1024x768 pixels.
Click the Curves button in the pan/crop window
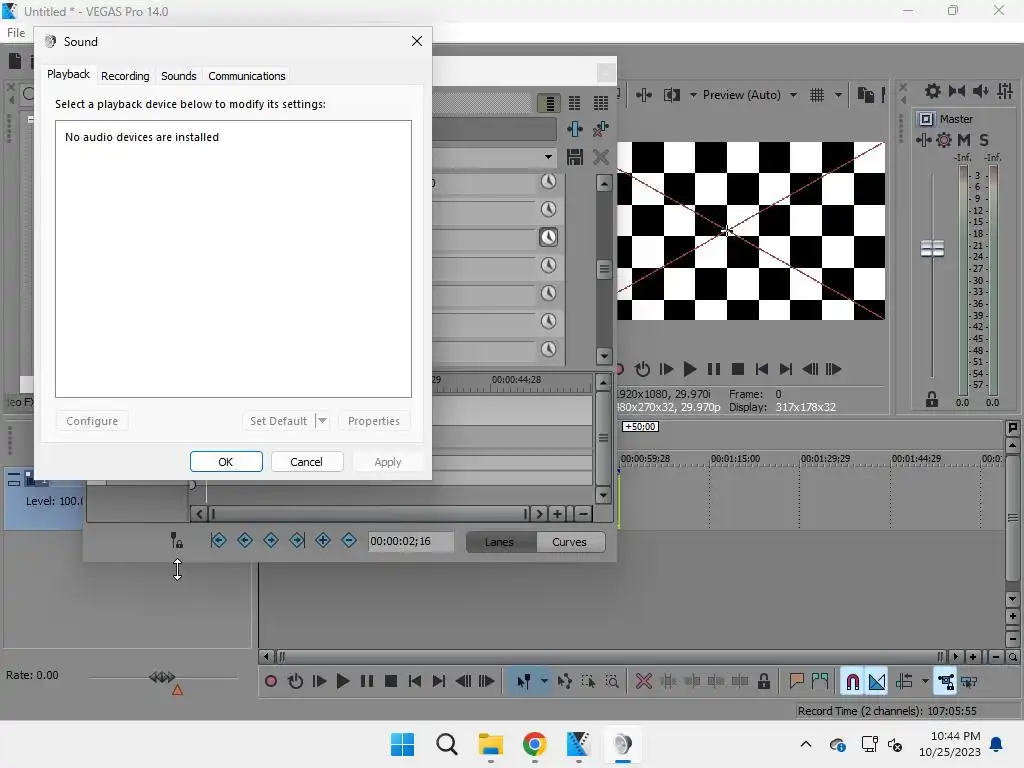click(569, 542)
